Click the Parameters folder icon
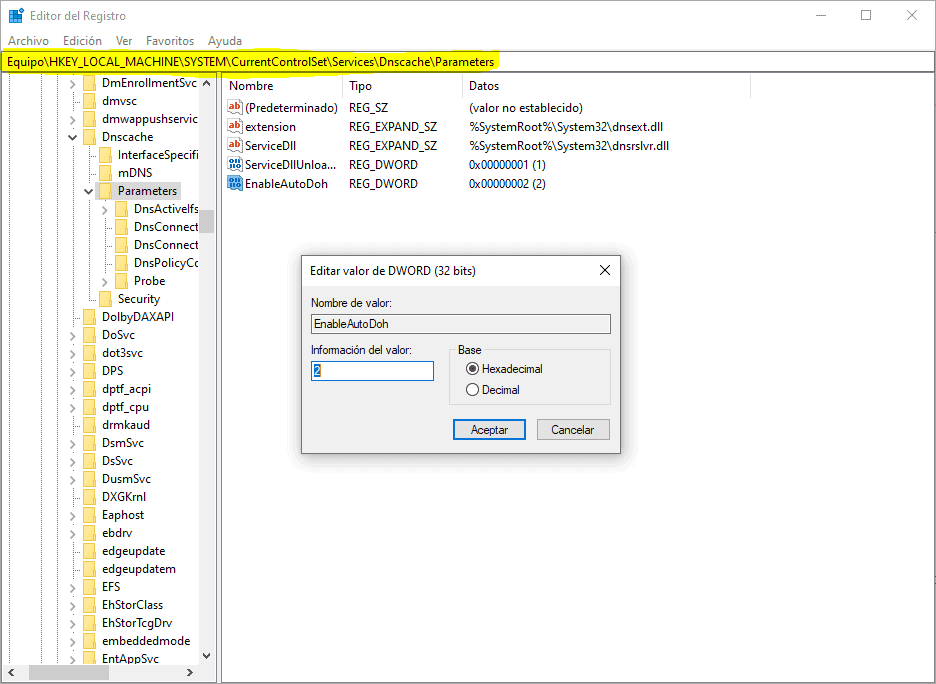The height and width of the screenshot is (684, 936). [x=105, y=191]
